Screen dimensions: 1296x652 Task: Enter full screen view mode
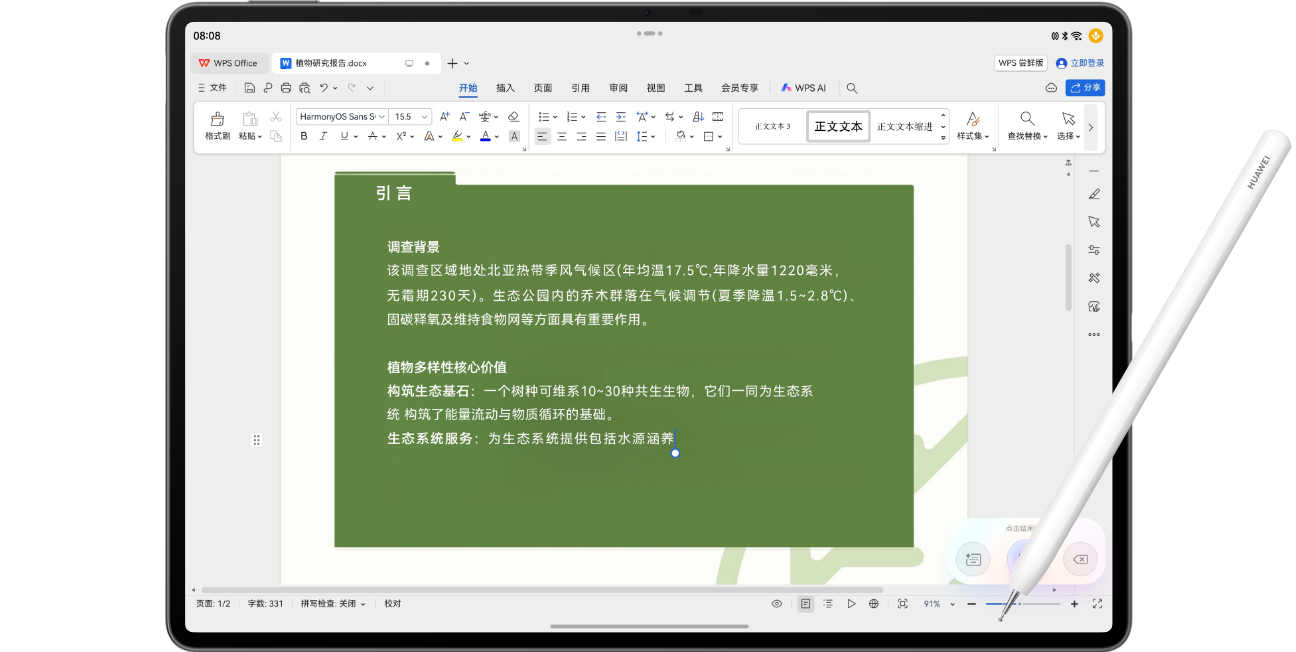(1097, 603)
